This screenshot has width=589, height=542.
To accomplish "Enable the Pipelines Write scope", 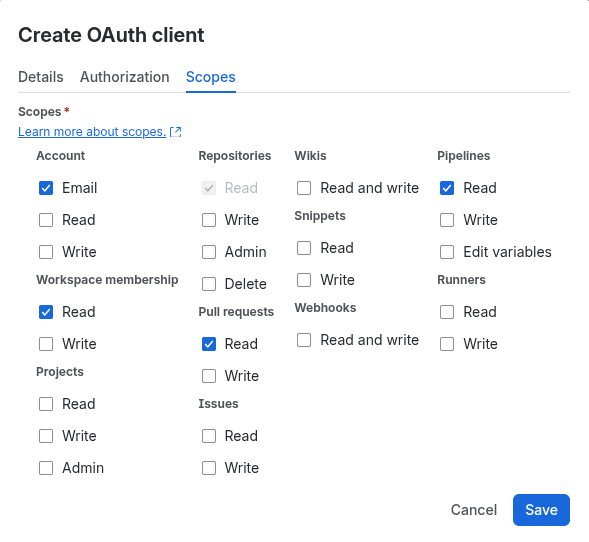I will (x=447, y=220).
